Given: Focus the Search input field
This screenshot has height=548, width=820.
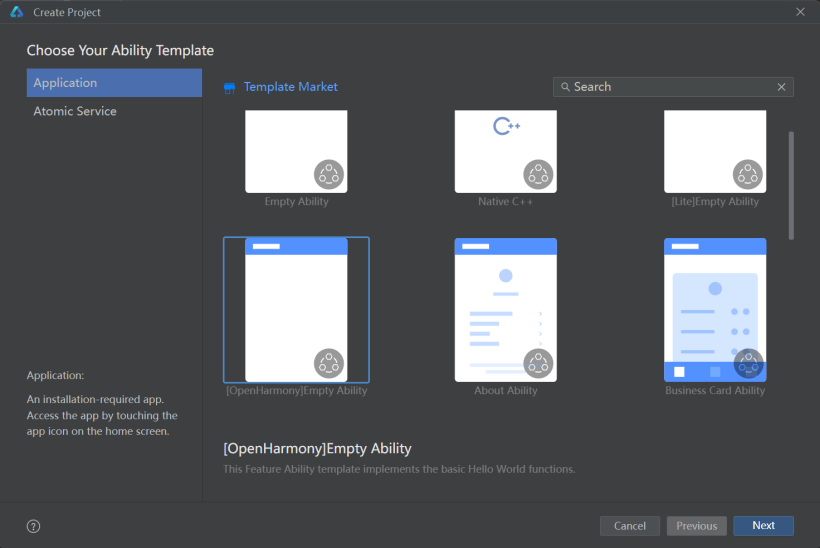Looking at the screenshot, I should tap(673, 87).
